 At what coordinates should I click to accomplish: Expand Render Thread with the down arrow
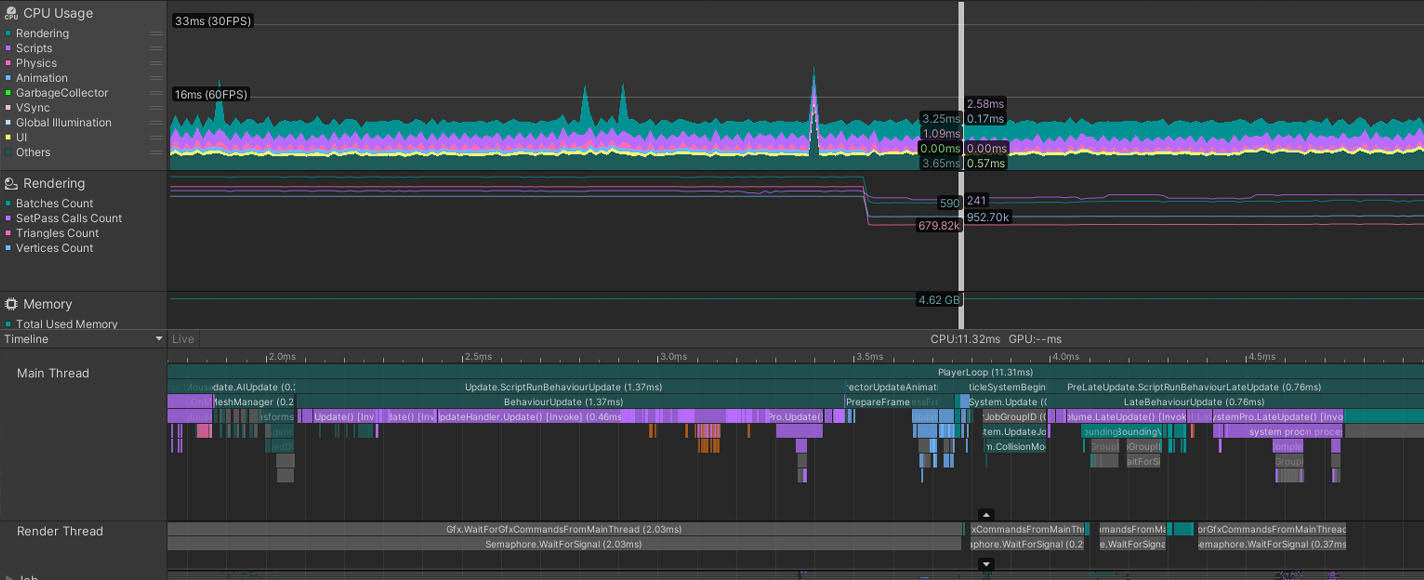click(x=986, y=565)
